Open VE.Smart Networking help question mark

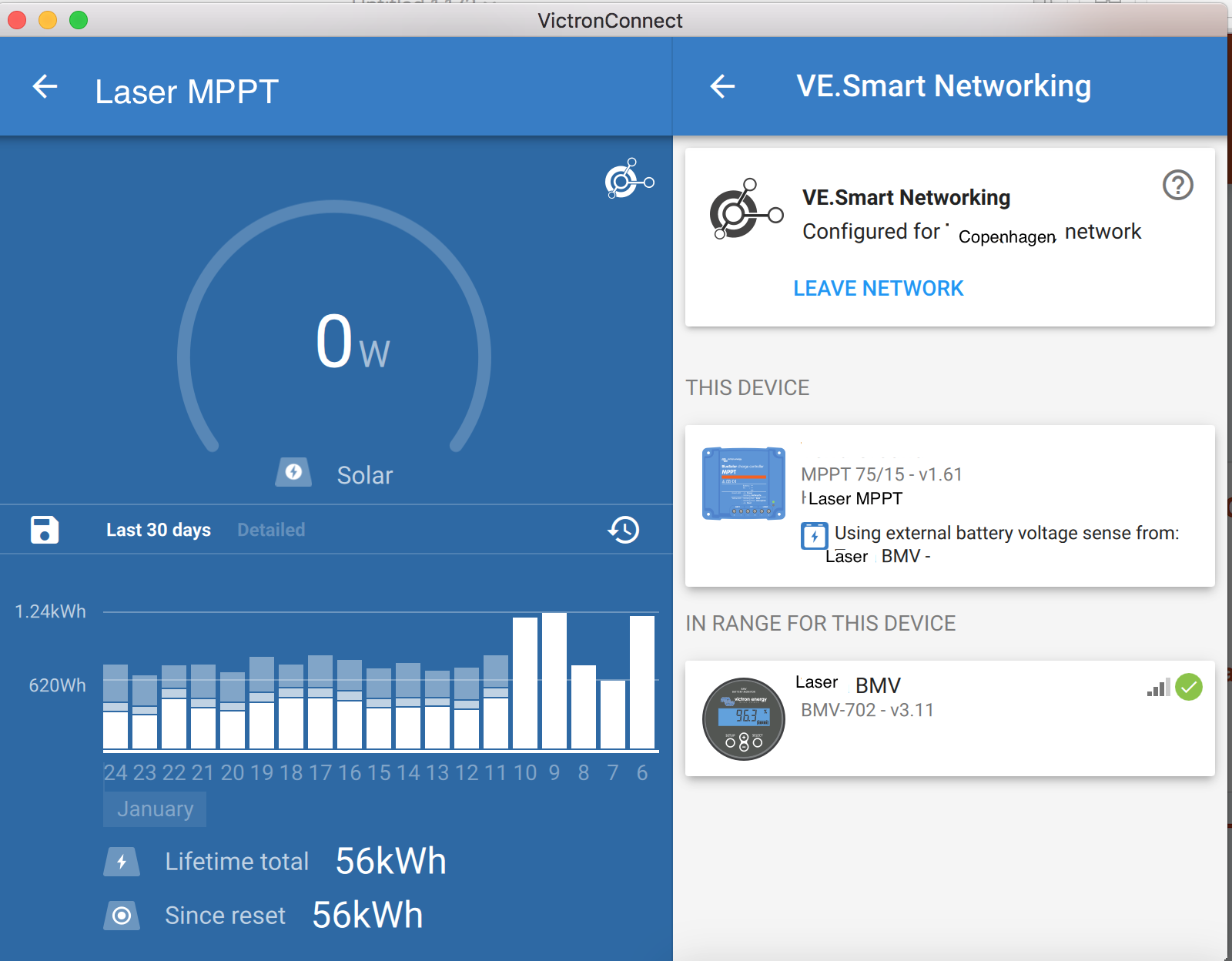click(1178, 185)
